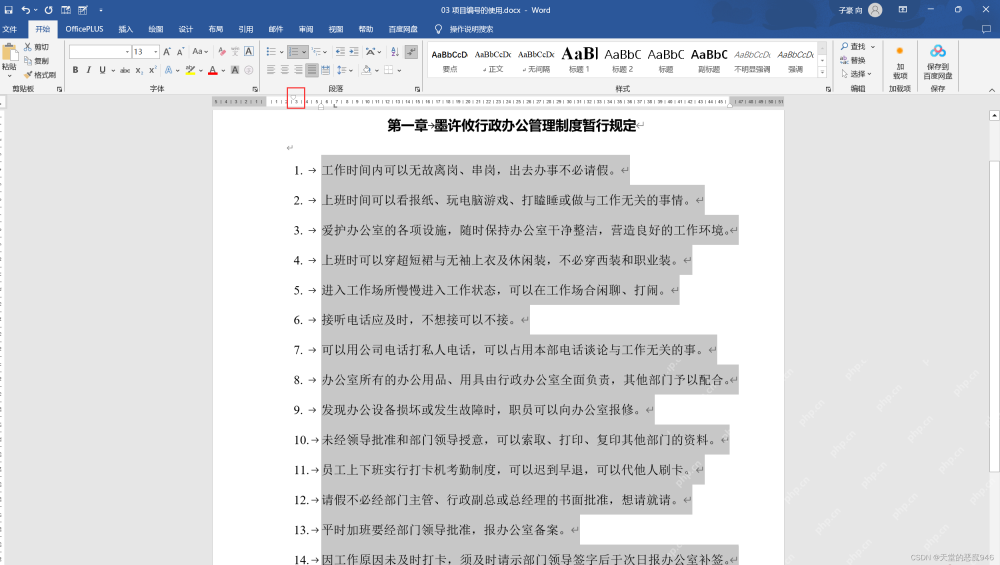The height and width of the screenshot is (565, 1000).
Task: Toggle character shading (gray A) button
Action: pyautogui.click(x=235, y=70)
